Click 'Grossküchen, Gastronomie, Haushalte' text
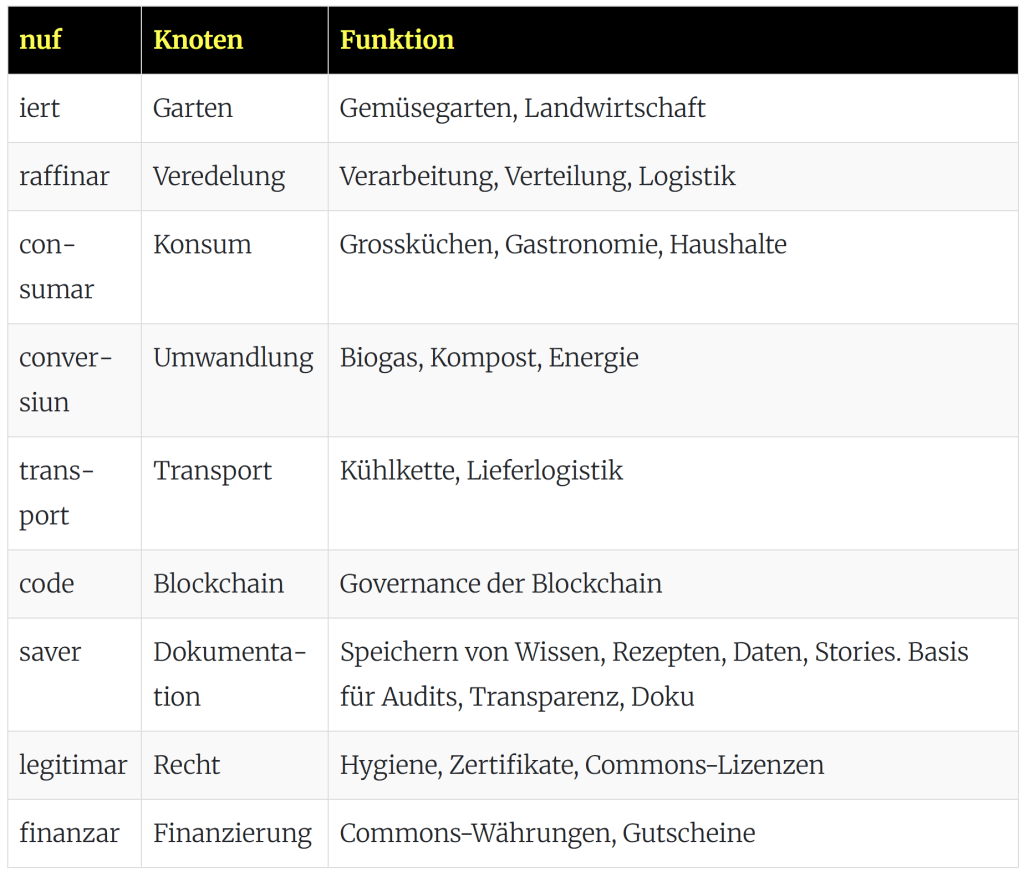Screen dimensions: 1024x872 click(x=563, y=245)
